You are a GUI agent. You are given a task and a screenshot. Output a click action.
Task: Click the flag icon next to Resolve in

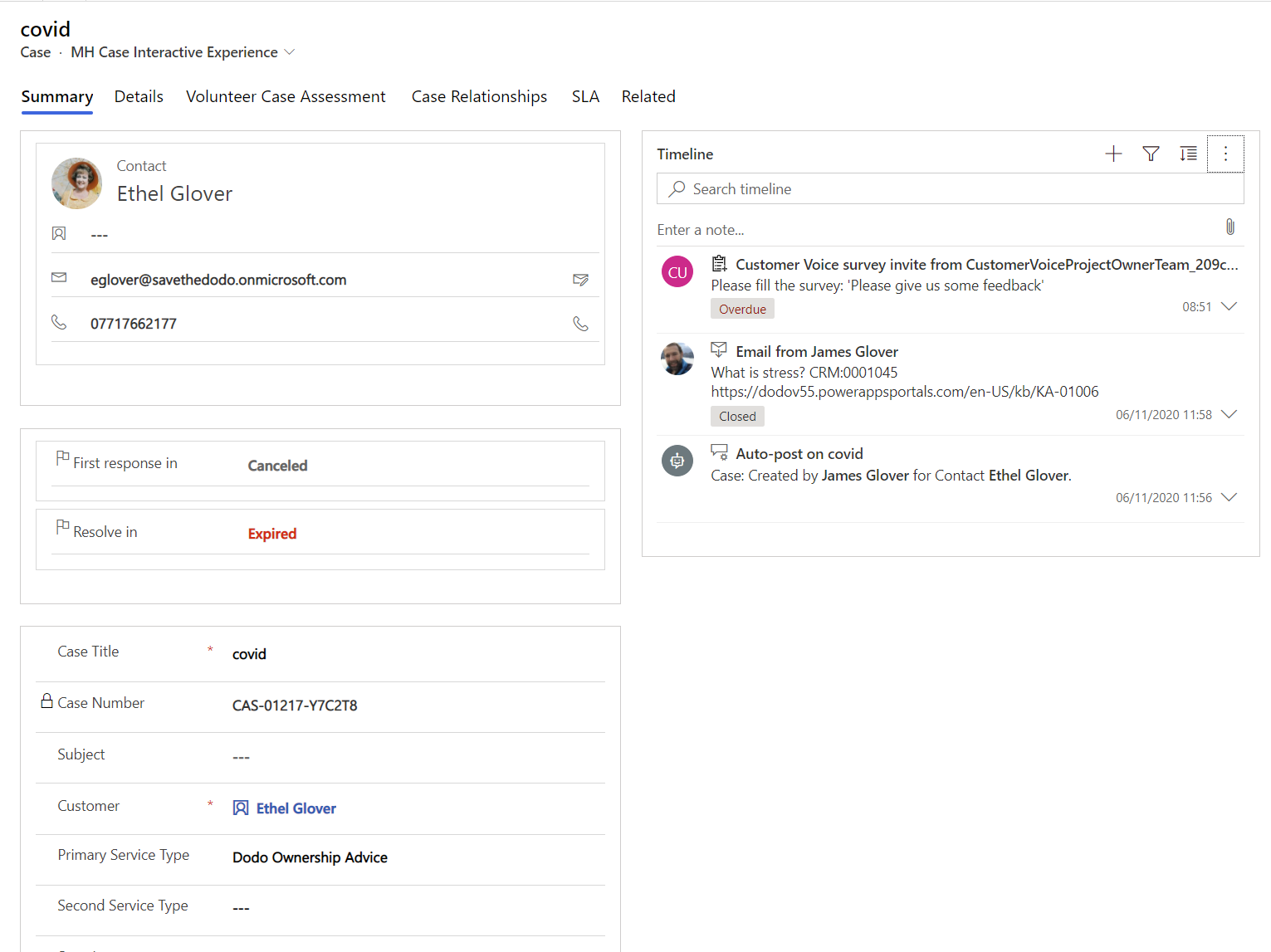[62, 527]
